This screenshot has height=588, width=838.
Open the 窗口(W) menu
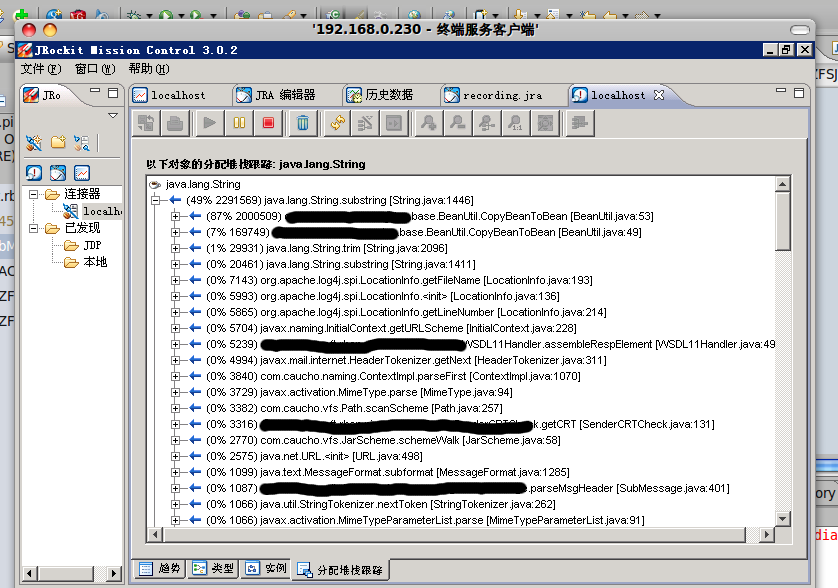point(95,69)
